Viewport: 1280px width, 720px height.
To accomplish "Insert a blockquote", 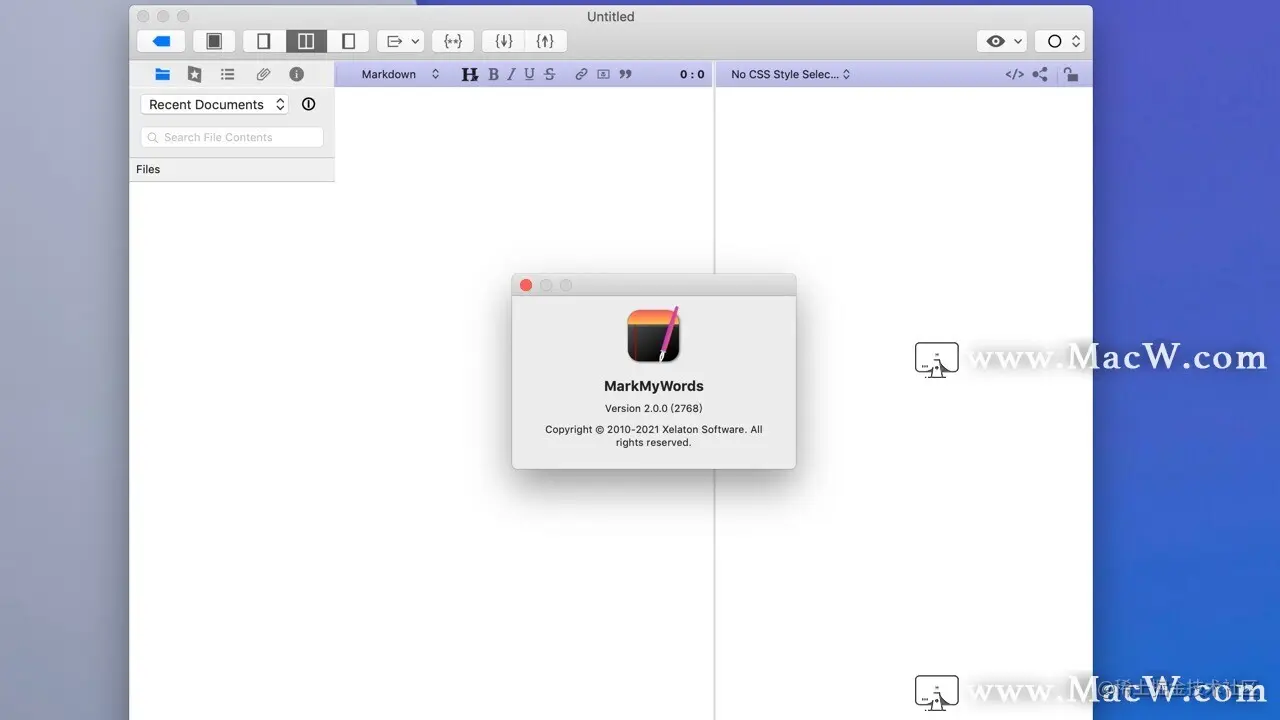I will [x=625, y=74].
